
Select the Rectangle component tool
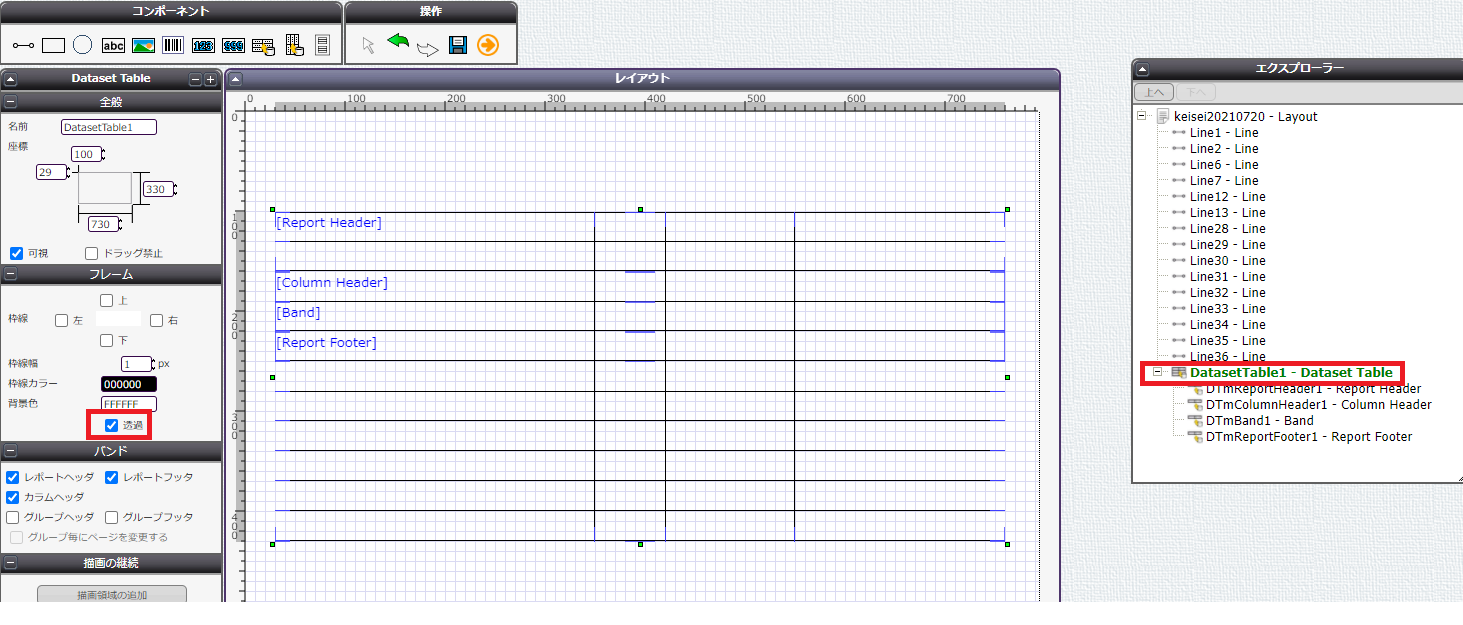click(x=53, y=45)
